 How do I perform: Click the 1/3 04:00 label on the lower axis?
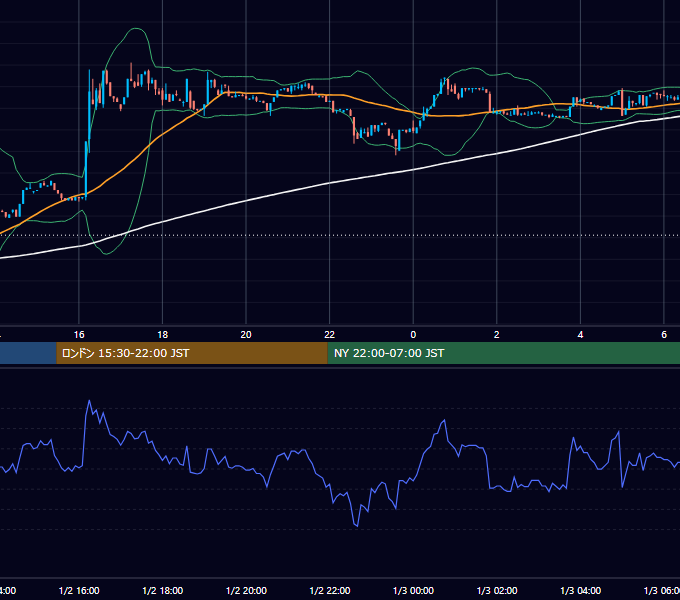pyautogui.click(x=581, y=590)
